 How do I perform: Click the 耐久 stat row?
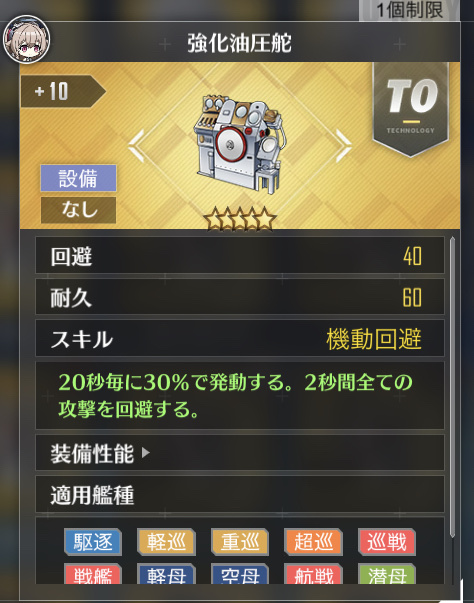tap(240, 297)
